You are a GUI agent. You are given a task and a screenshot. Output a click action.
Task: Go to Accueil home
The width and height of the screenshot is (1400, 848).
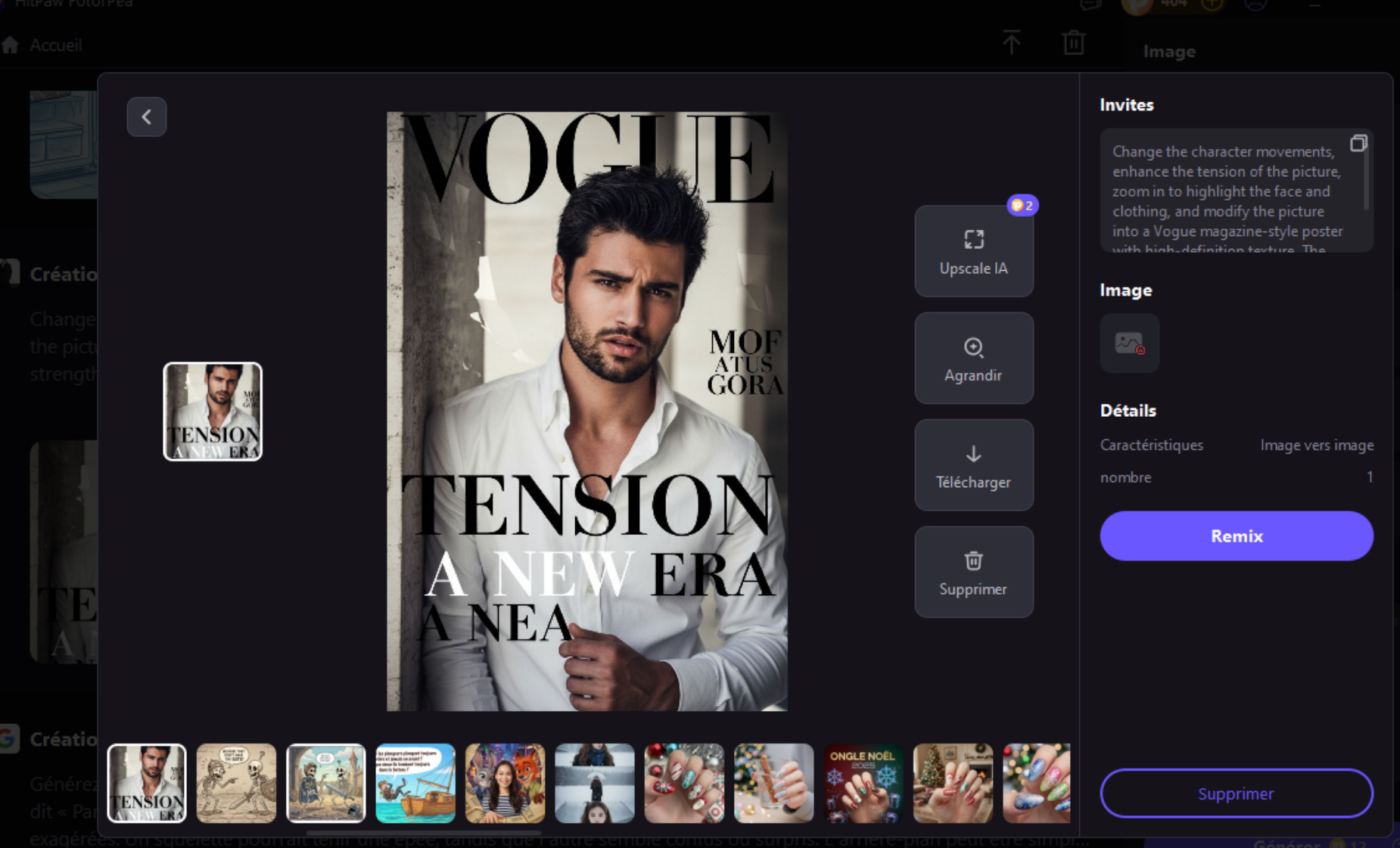pyautogui.click(x=54, y=45)
